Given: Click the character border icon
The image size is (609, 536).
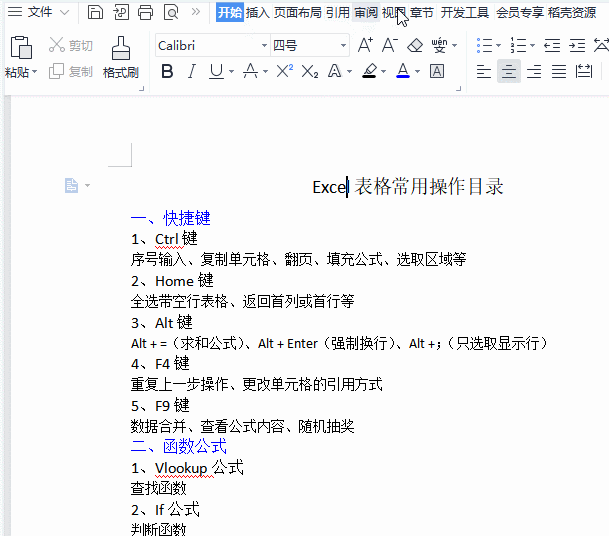Looking at the screenshot, I should pyautogui.click(x=437, y=71).
